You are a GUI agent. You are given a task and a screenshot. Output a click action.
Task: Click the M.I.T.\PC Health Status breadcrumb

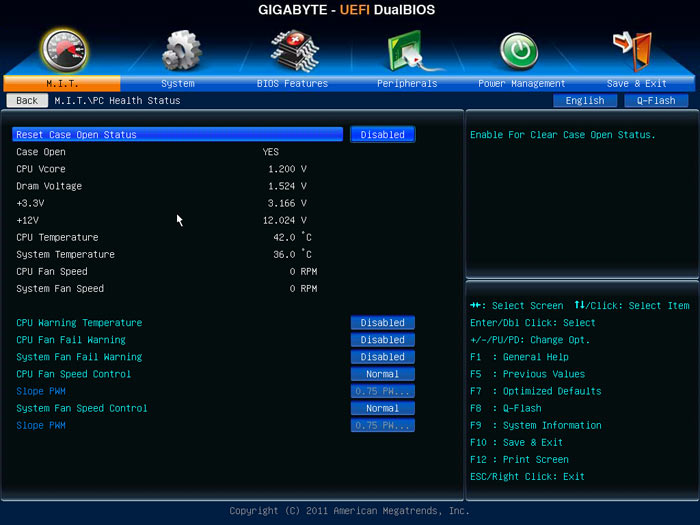117,100
